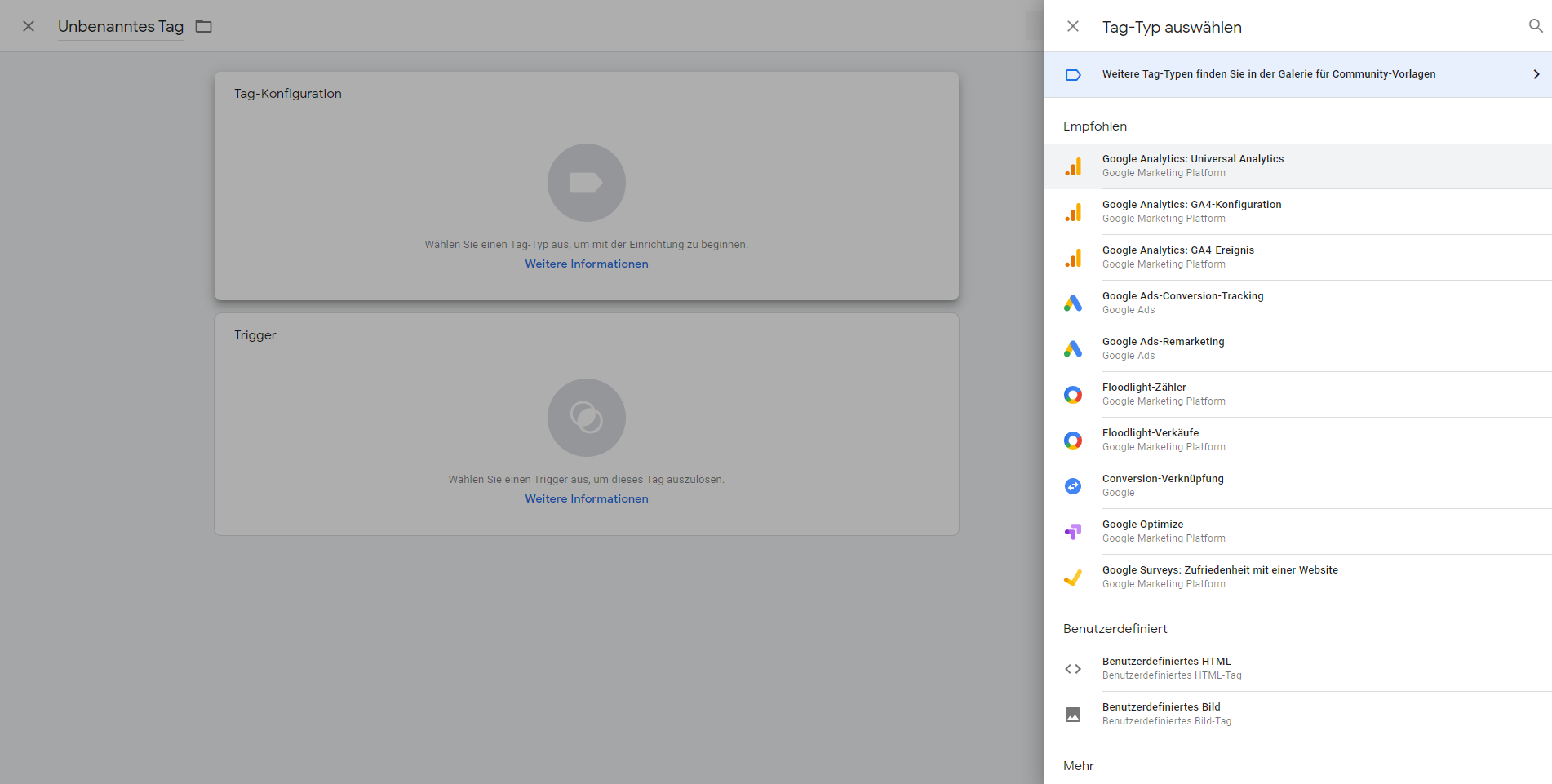The height and width of the screenshot is (784, 1552).
Task: Edit the Unbenanntes Tag name field
Action: (121, 27)
